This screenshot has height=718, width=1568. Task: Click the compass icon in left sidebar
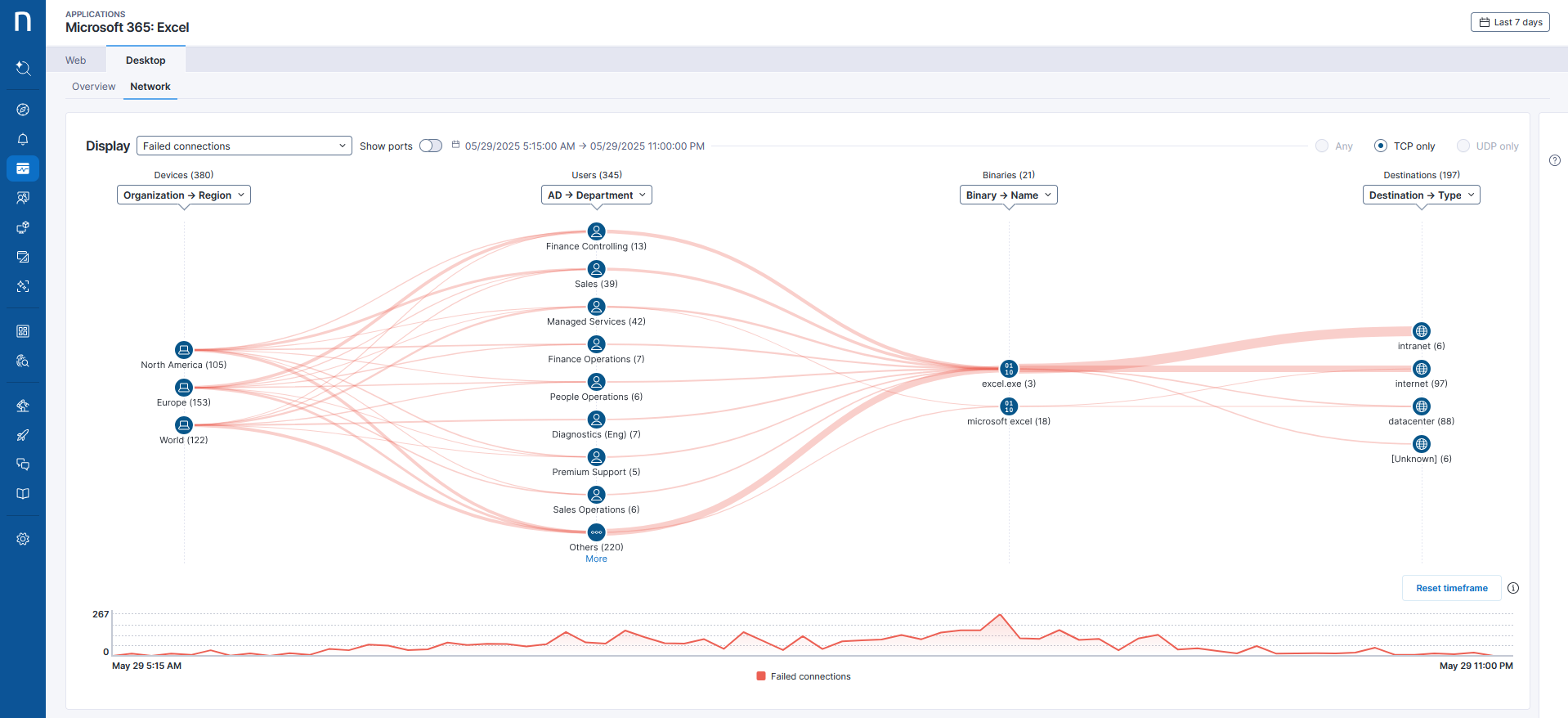click(x=23, y=110)
